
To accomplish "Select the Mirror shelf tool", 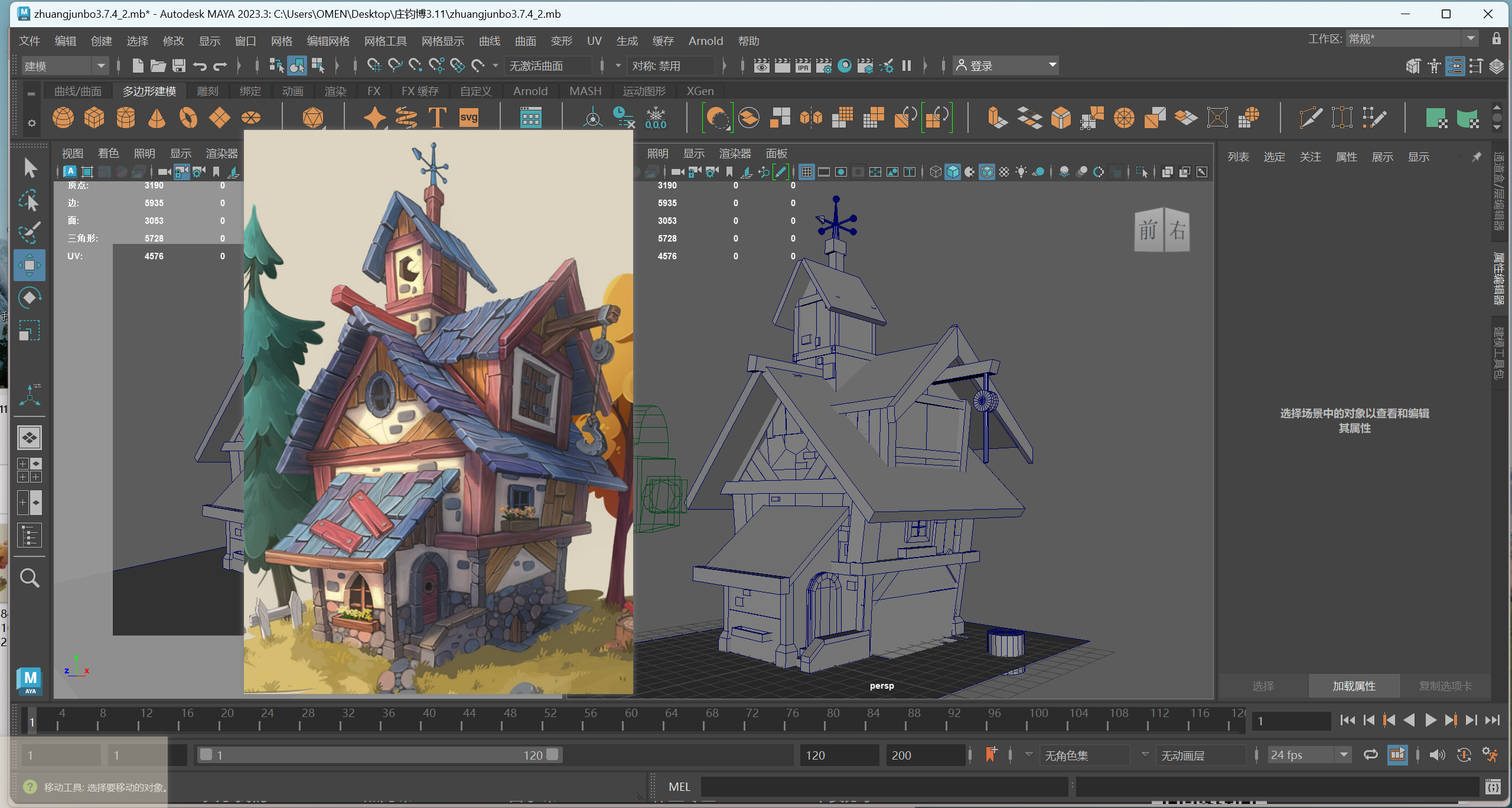I will 811,118.
